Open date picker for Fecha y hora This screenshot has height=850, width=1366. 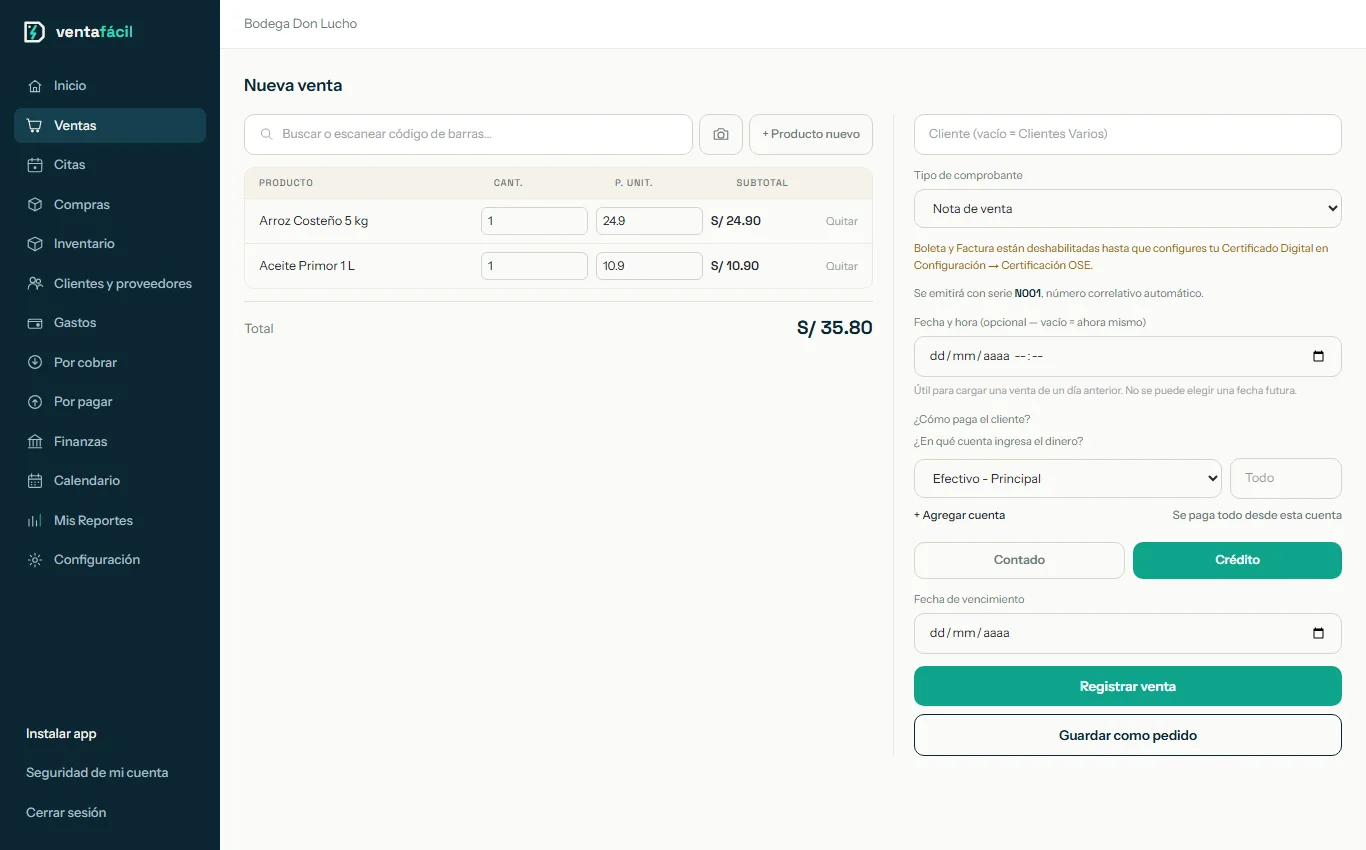point(1318,356)
